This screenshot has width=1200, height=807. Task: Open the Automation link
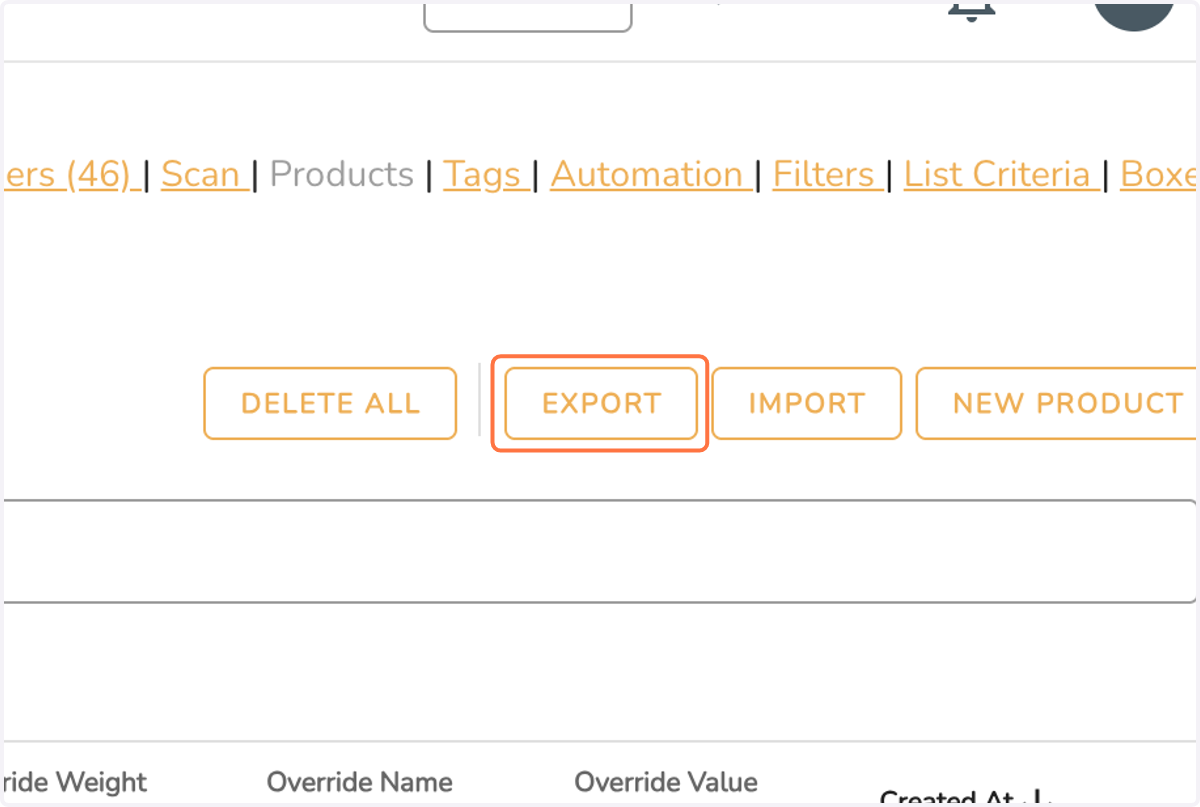(651, 174)
